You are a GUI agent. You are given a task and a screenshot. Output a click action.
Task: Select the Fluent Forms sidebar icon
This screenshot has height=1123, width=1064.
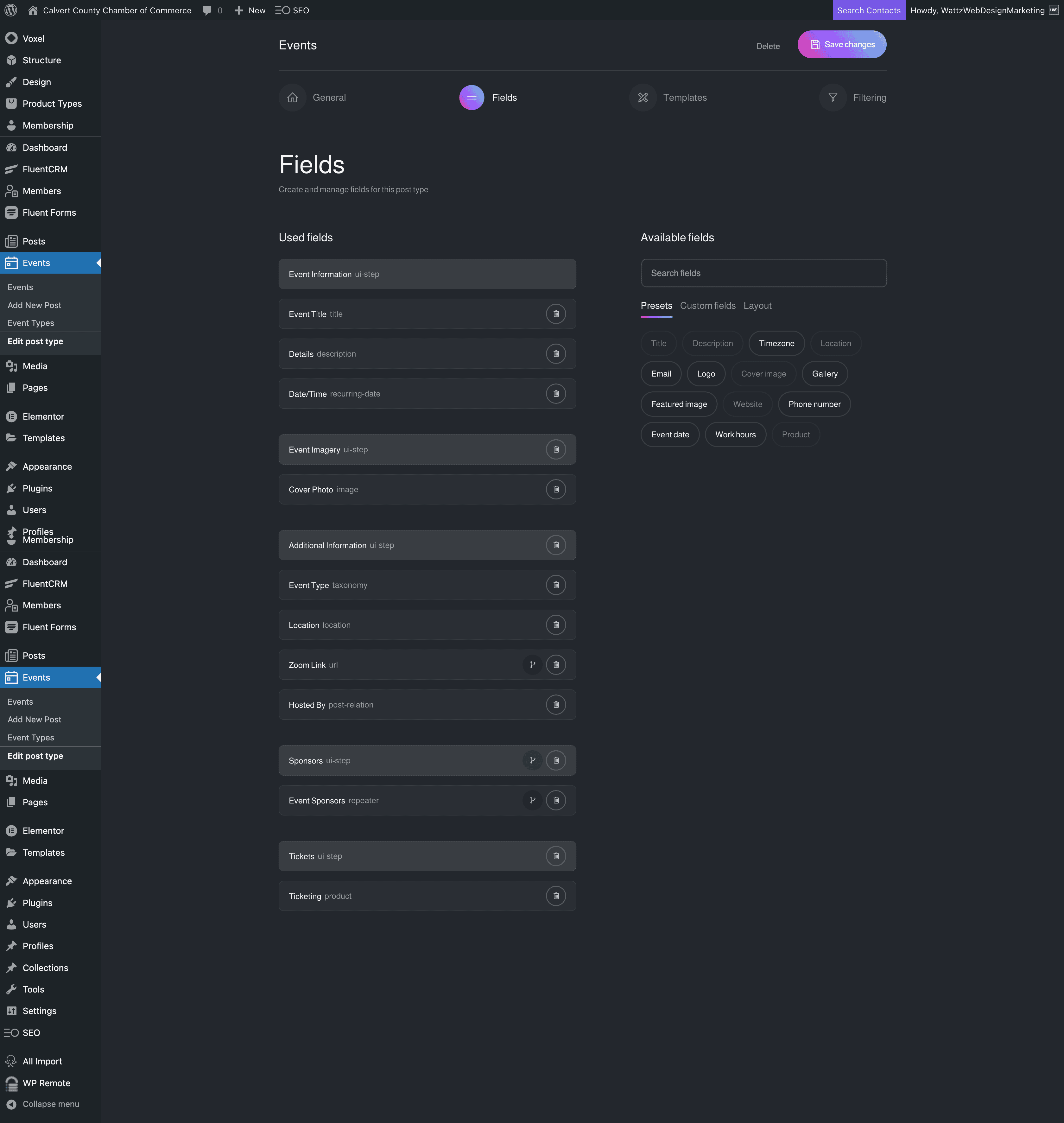[12, 212]
